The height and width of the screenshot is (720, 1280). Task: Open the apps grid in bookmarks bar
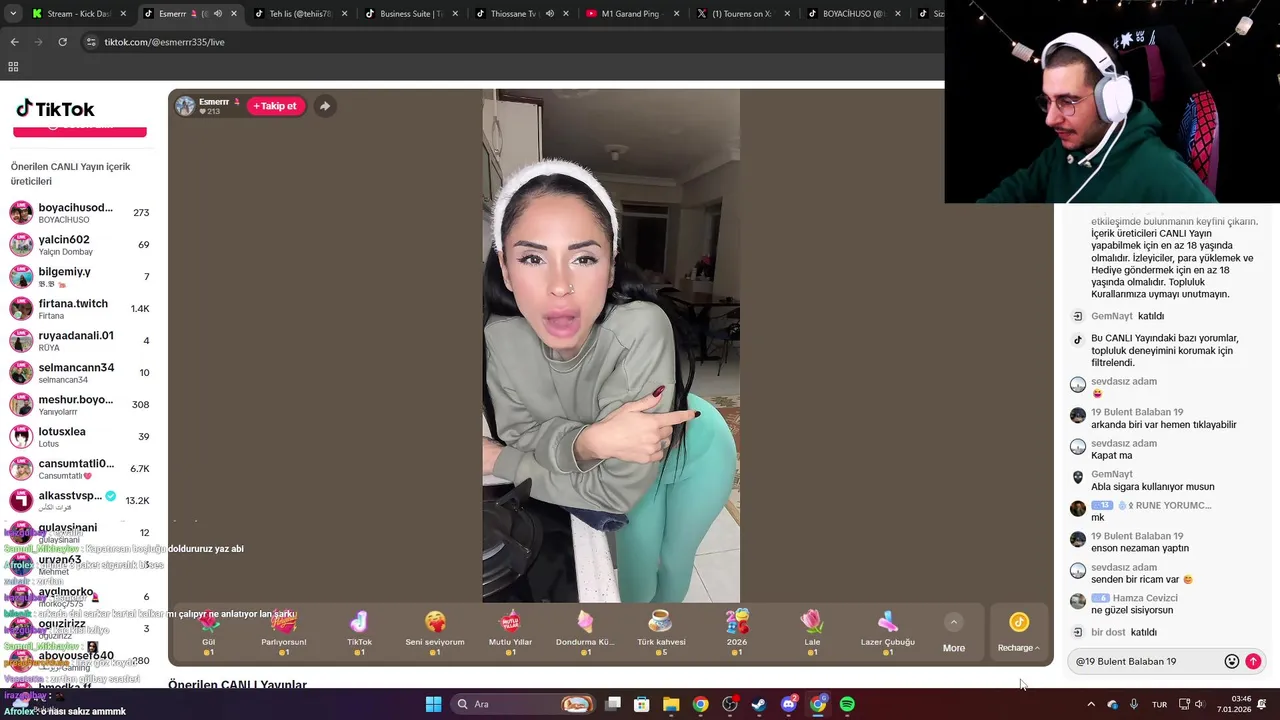point(13,67)
